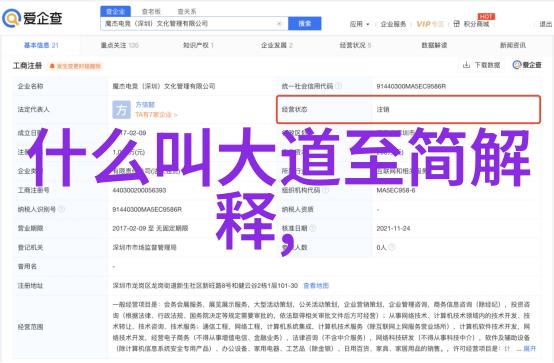Screen dimensions: 554x363
Task: Click the 方 avatar of the legal representative
Action: (121, 110)
